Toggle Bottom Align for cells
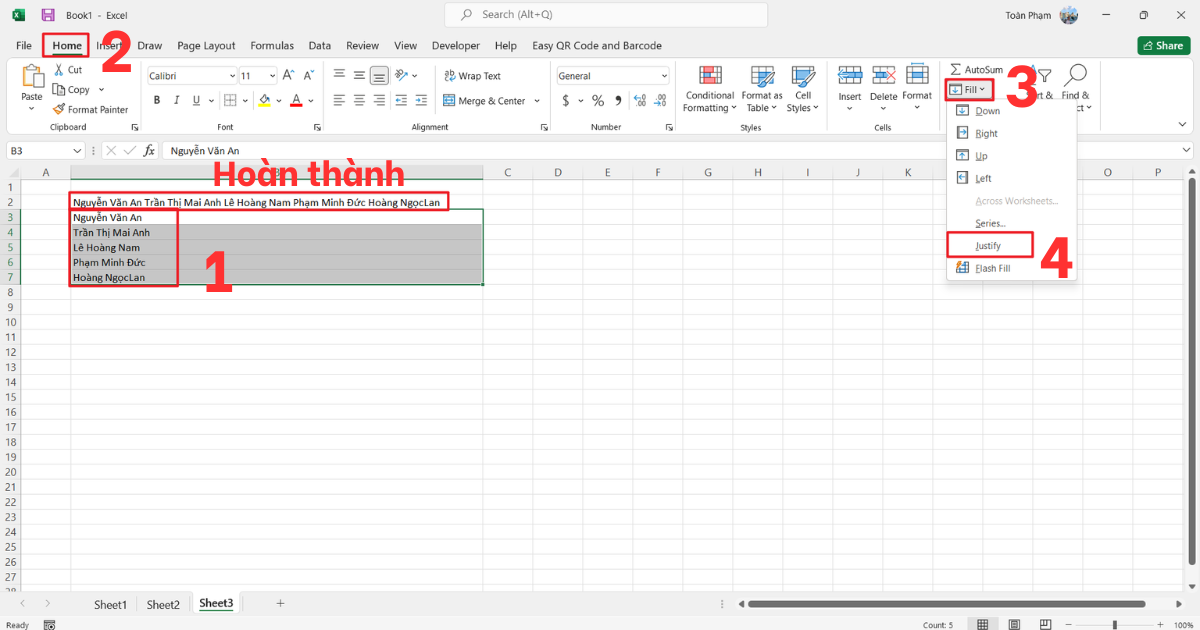Screen dimensions: 1200x630 379,75
